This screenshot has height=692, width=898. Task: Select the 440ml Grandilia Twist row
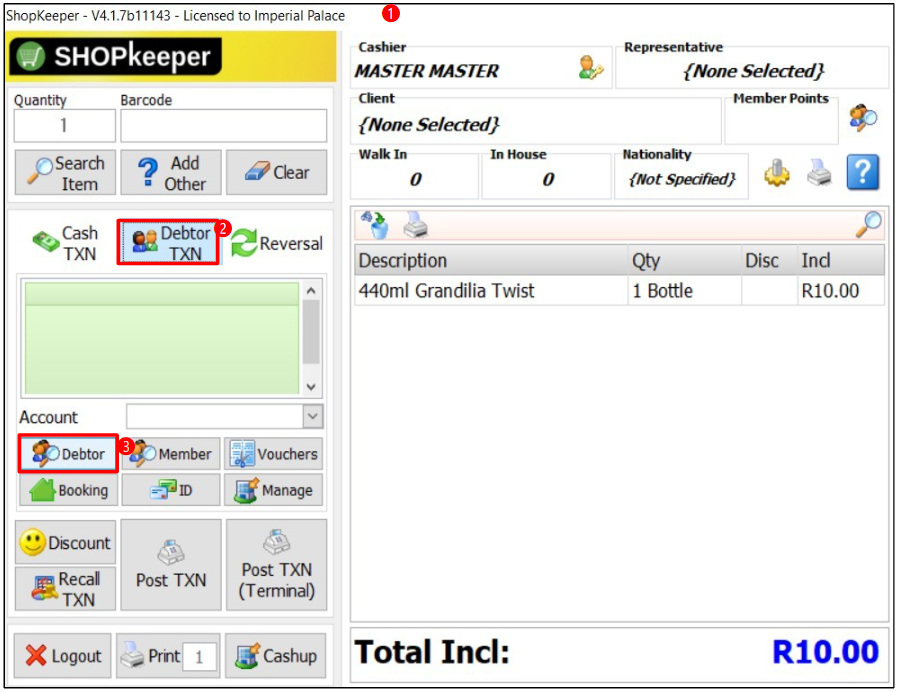pos(619,291)
